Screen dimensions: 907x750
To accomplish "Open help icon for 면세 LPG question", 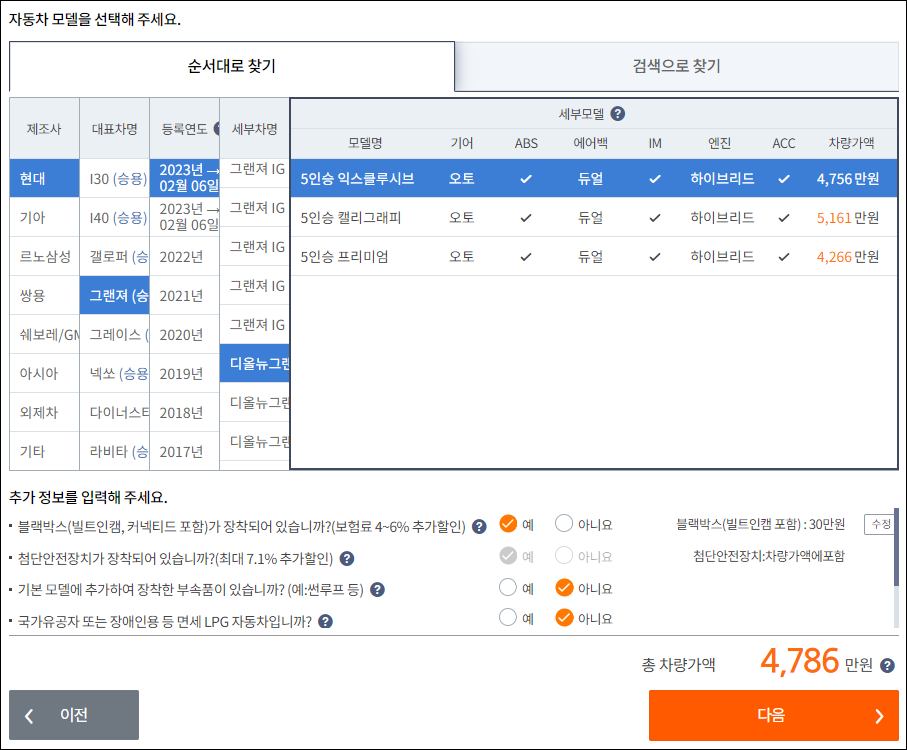I will tap(326, 622).
